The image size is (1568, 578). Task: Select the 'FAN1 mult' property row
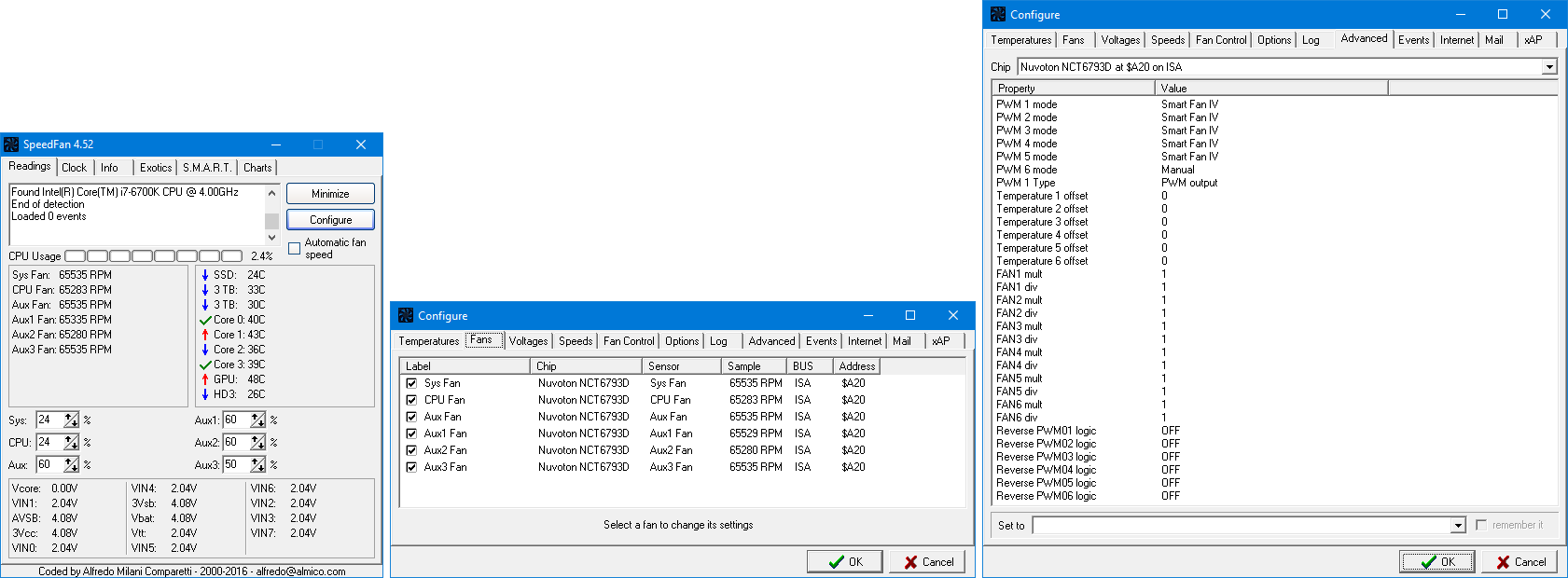(1274, 274)
